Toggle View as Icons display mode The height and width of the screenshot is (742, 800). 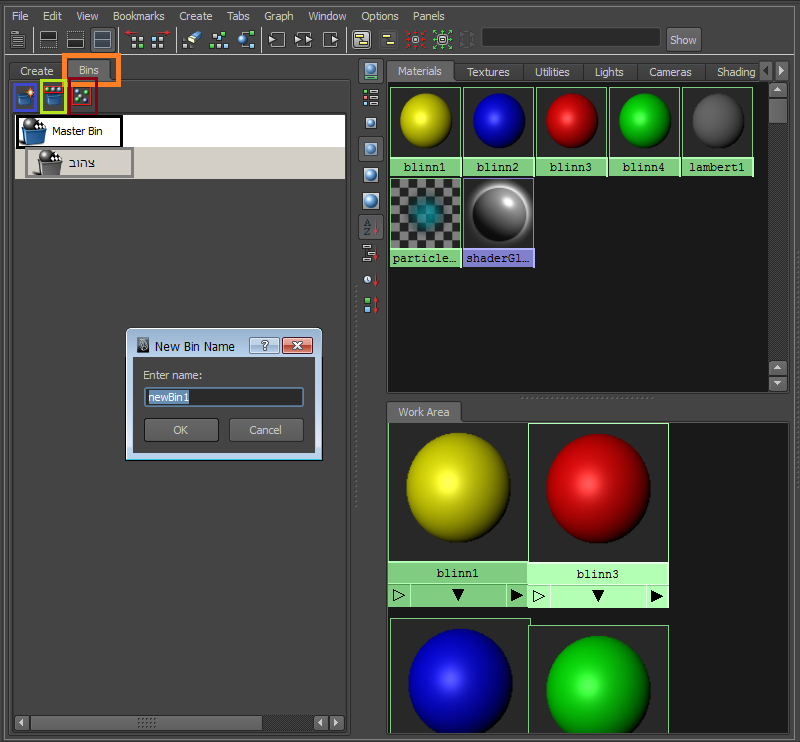(x=371, y=71)
